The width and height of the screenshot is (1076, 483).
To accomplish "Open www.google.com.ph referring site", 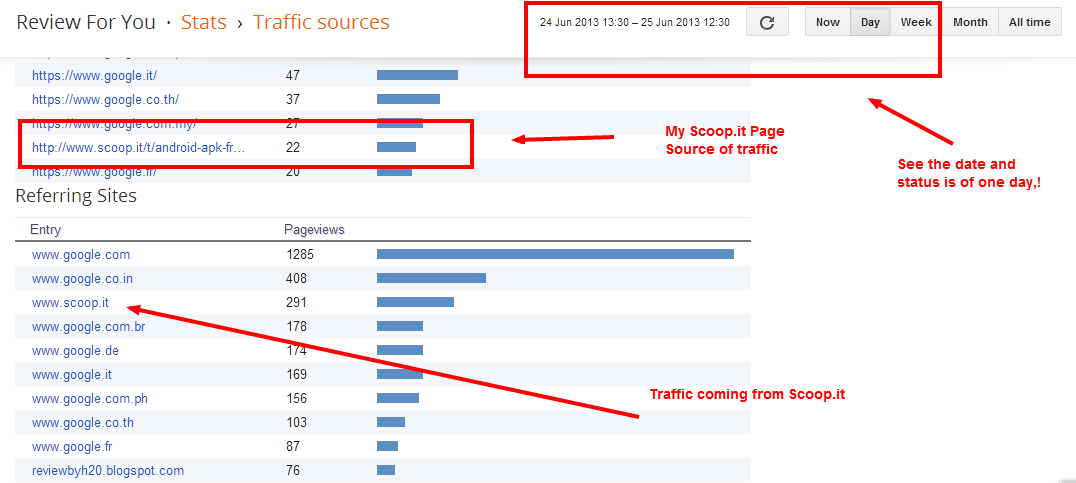I will (x=88, y=399).
